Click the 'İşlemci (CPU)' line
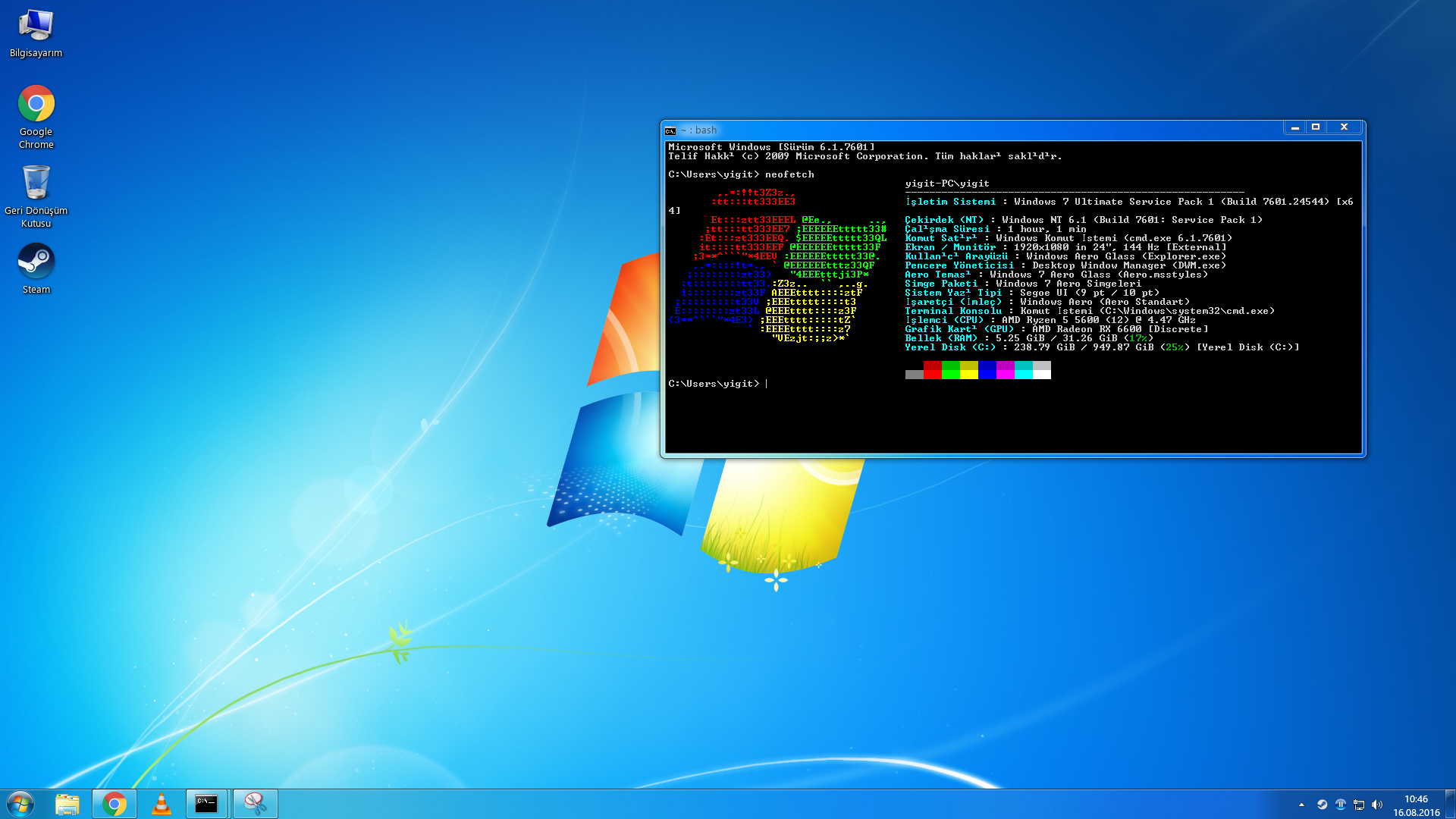Screen dimensions: 1456x819 (1050, 320)
